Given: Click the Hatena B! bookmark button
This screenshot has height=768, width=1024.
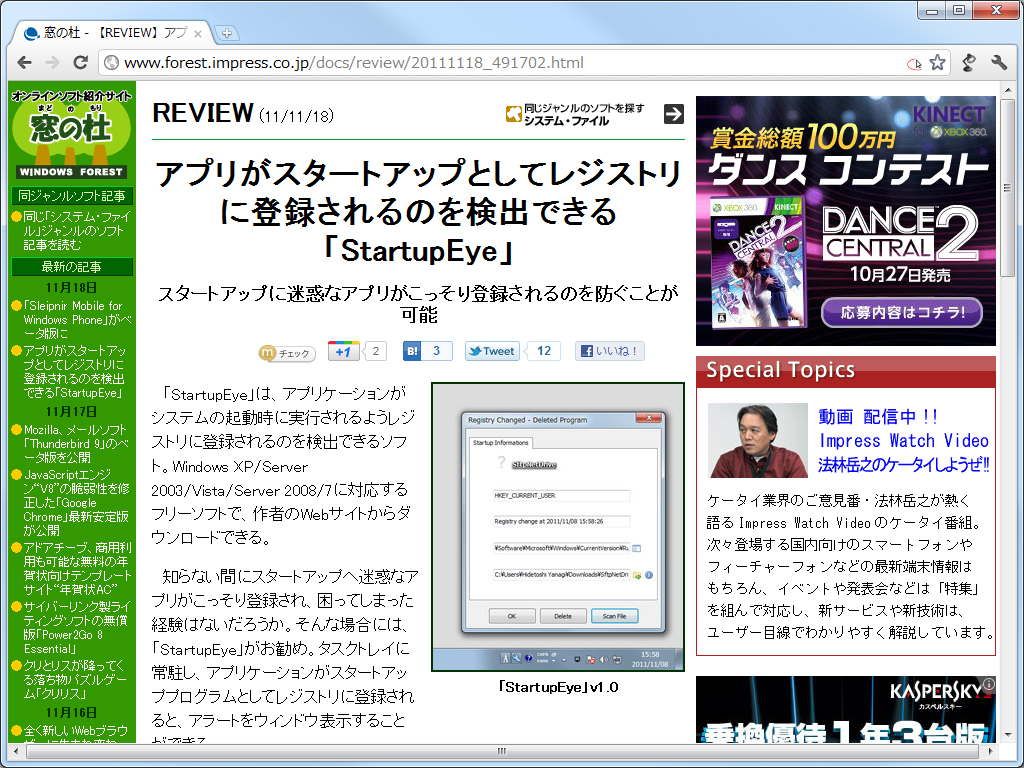Looking at the screenshot, I should coord(412,351).
